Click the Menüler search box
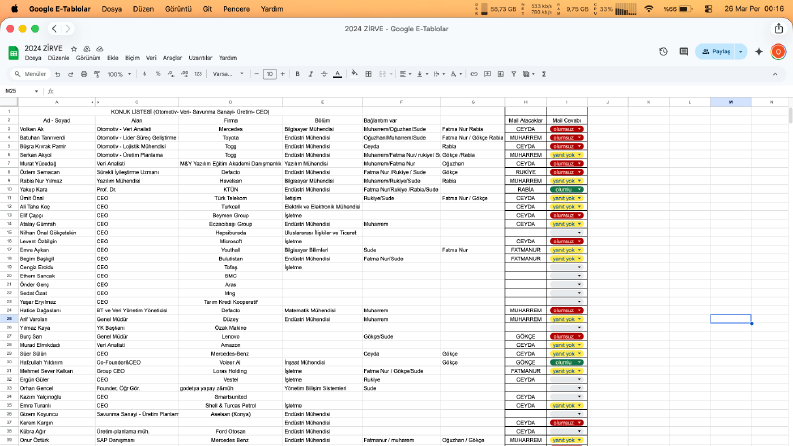Screen dimensions: 793x446 [30, 74]
